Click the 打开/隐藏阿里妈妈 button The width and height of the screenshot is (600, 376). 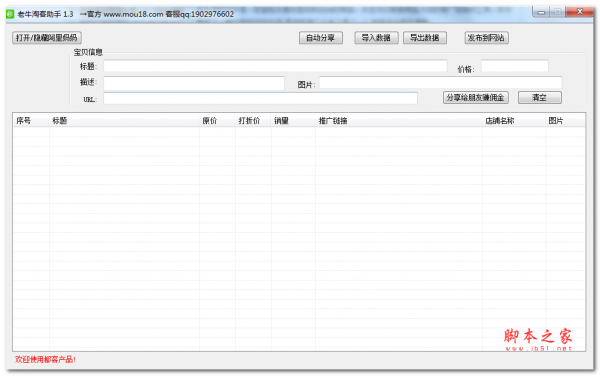point(47,37)
